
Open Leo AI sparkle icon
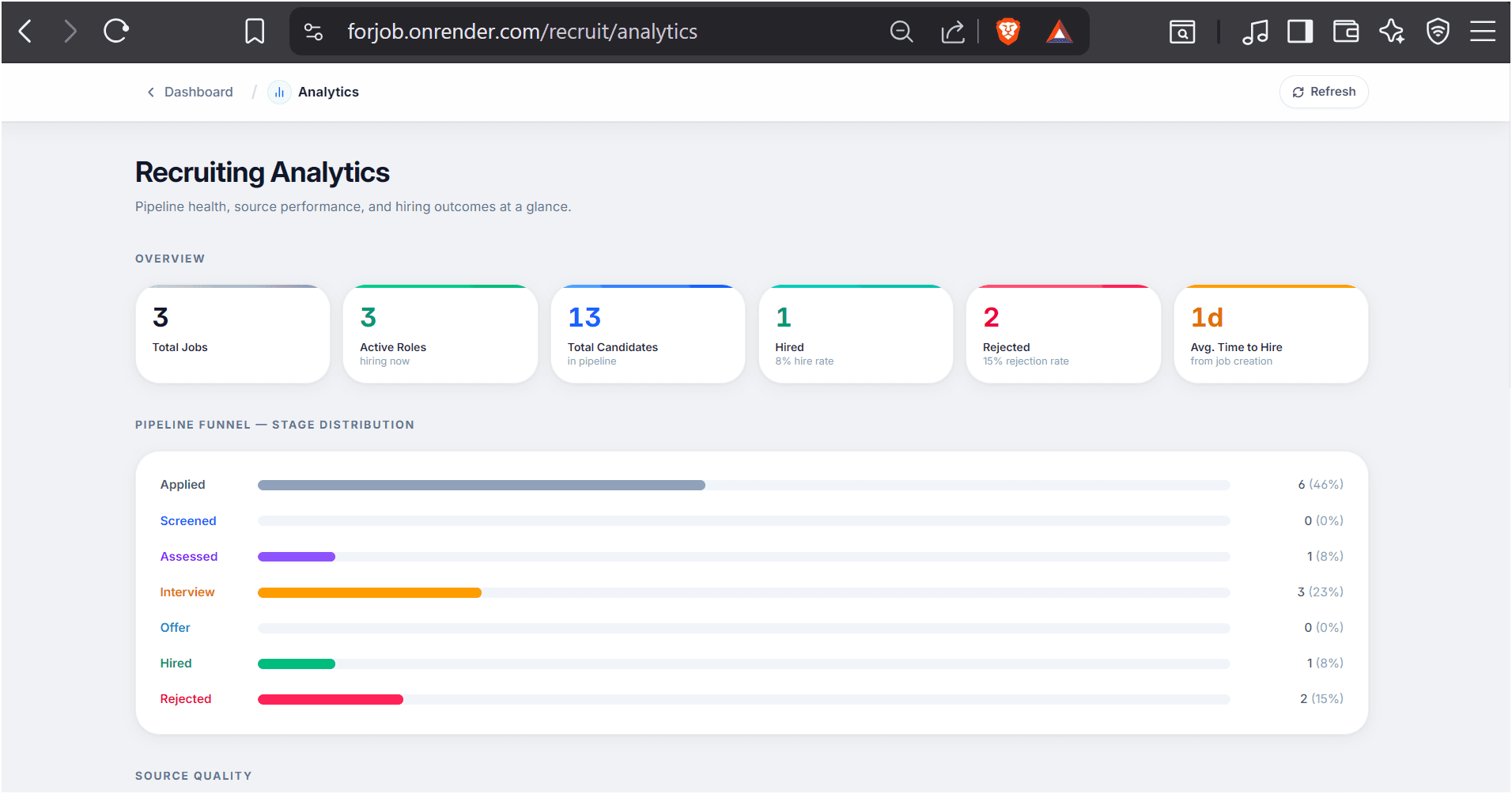[1392, 32]
